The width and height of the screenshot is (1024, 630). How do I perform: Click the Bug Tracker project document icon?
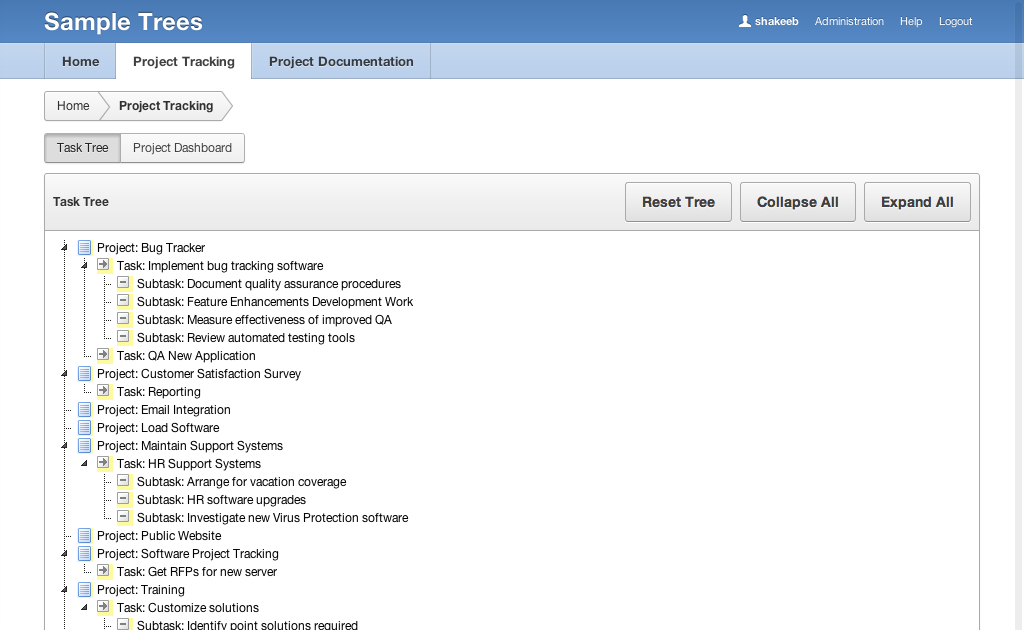pos(84,248)
